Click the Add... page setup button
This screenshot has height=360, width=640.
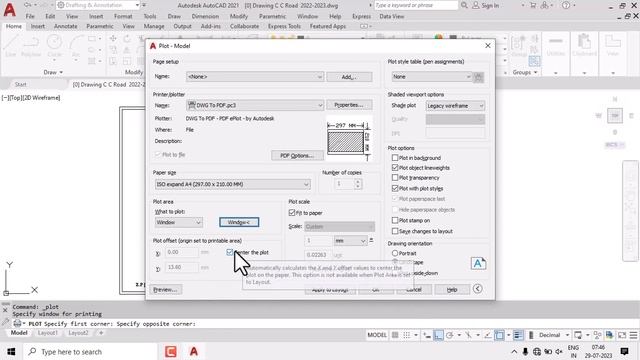click(x=349, y=77)
